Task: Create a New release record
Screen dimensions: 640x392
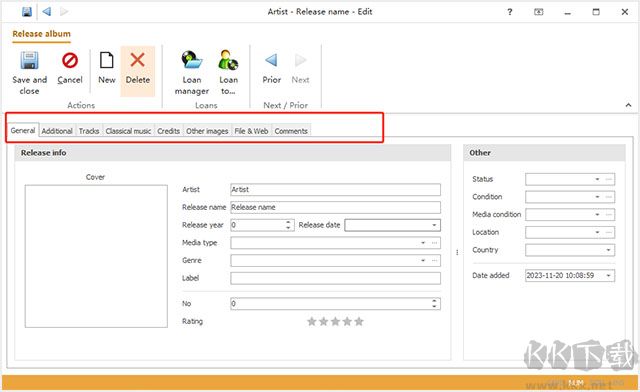Action: 107,68
